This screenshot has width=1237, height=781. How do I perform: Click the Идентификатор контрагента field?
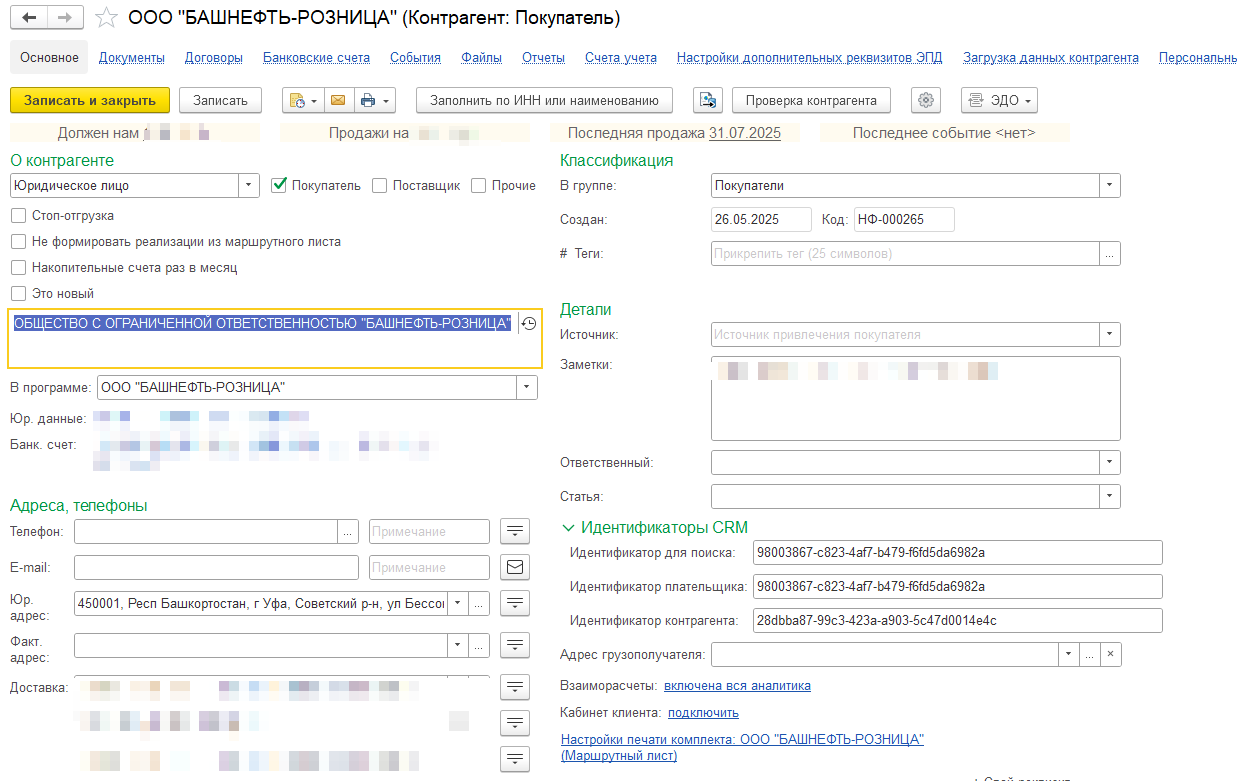tap(958, 620)
